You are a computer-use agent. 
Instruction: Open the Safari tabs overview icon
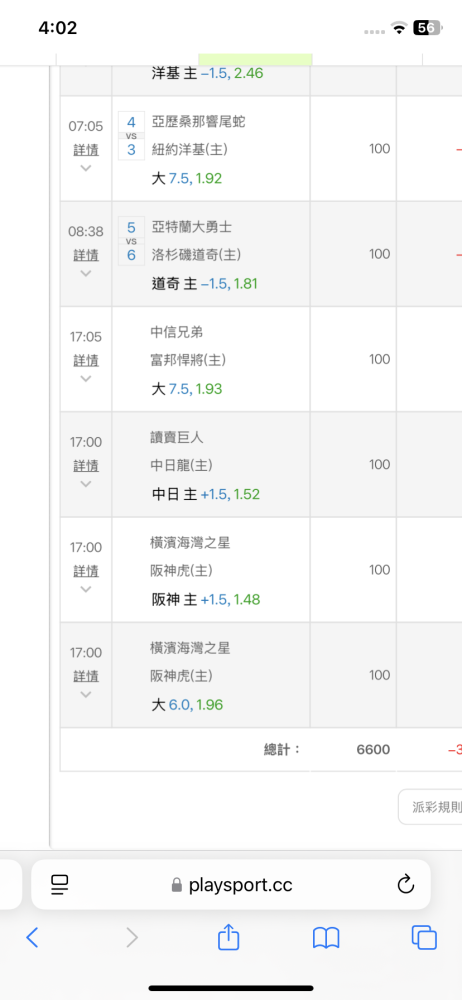[424, 938]
